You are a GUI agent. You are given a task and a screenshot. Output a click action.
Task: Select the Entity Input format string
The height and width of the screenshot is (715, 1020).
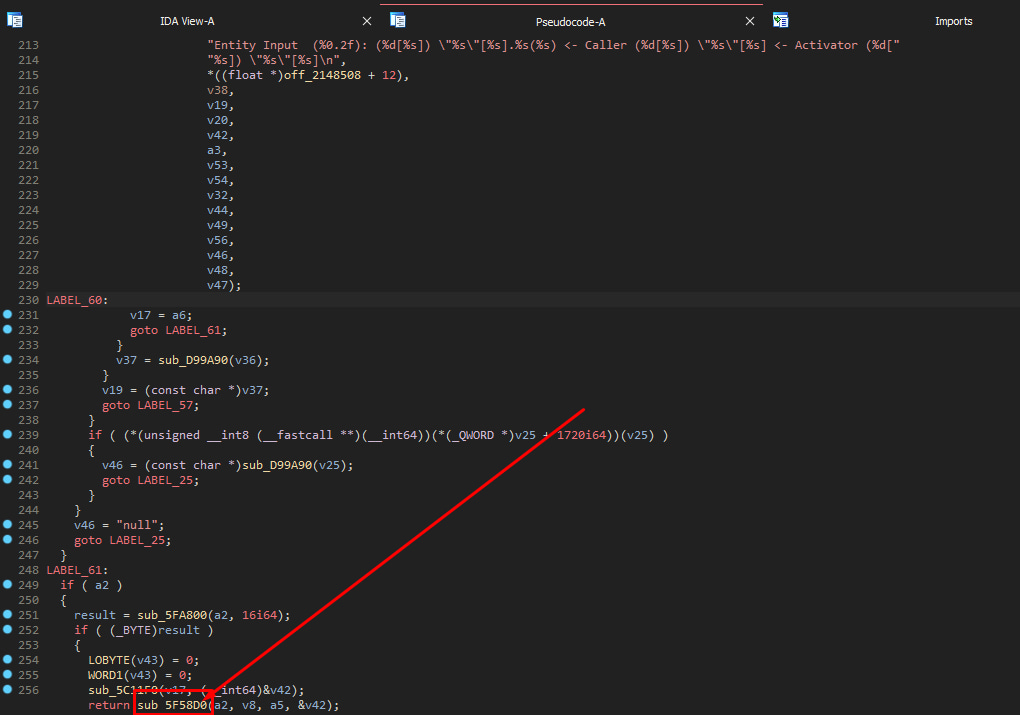[553, 52]
